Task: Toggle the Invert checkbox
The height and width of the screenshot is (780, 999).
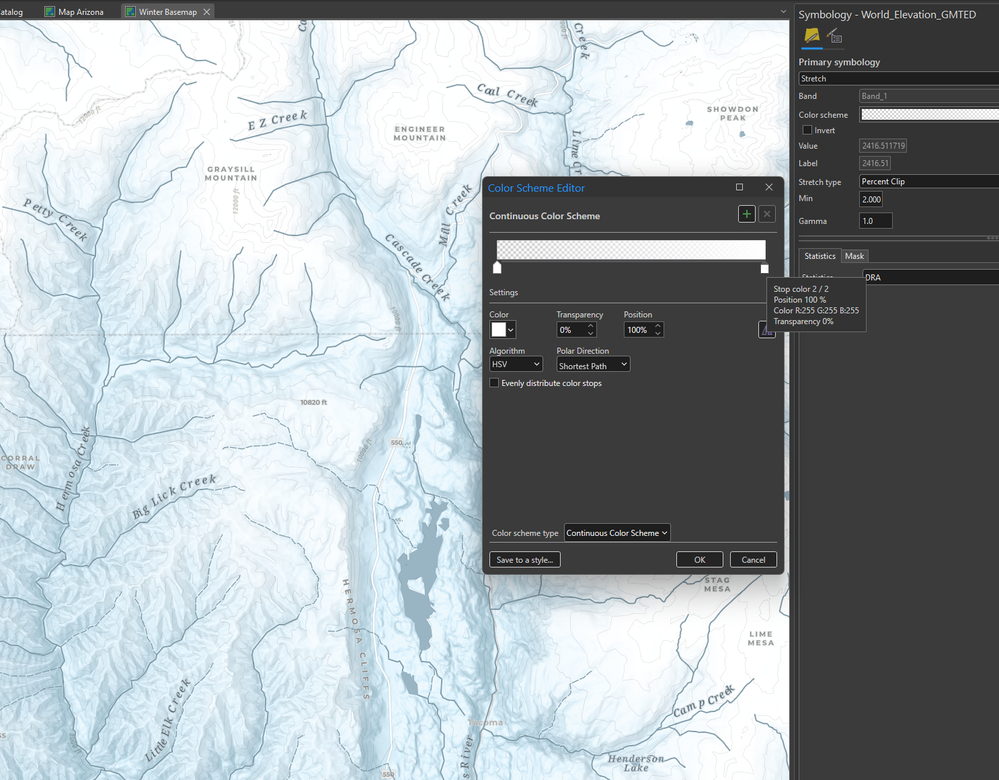Action: point(807,130)
